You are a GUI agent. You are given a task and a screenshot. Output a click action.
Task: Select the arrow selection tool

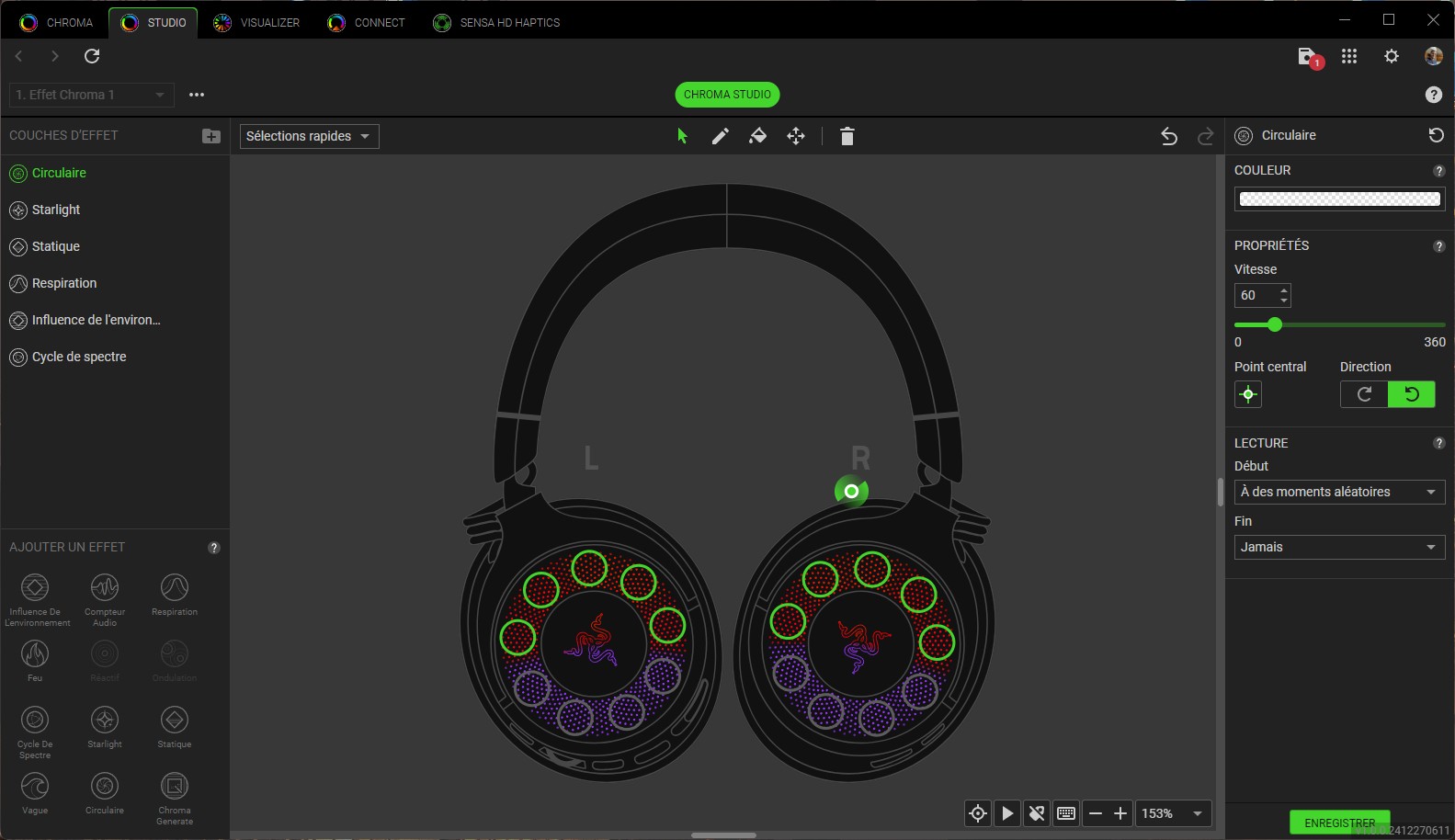[682, 136]
